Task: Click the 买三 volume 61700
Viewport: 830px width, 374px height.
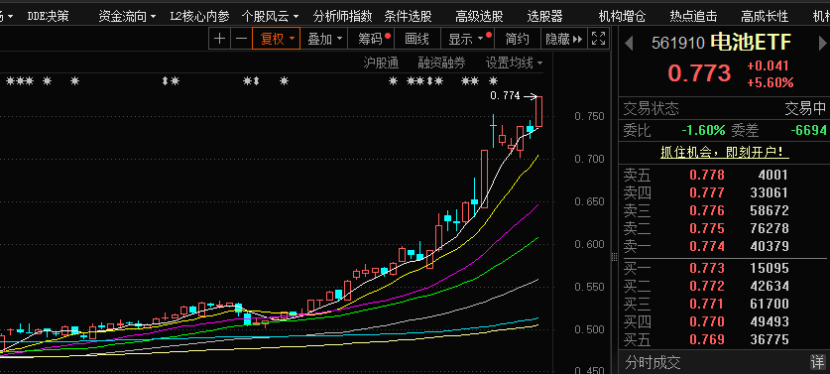Action: click(x=769, y=304)
